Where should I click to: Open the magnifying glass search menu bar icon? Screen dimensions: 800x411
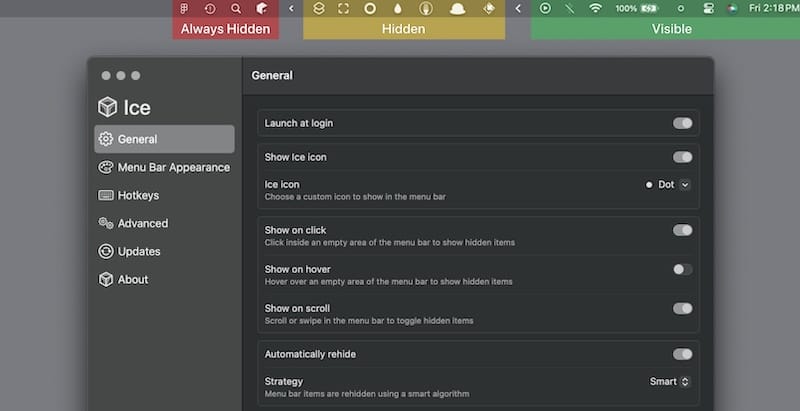point(236,8)
